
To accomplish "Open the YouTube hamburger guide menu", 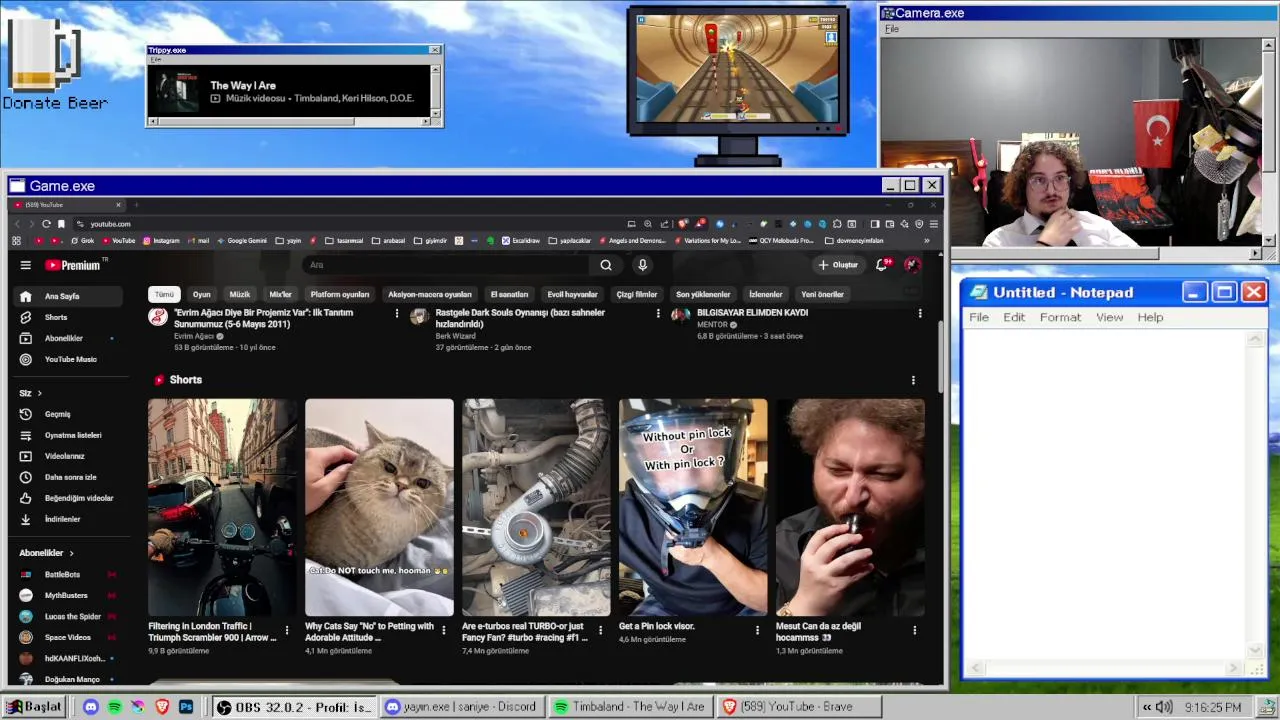I will 26,265.
